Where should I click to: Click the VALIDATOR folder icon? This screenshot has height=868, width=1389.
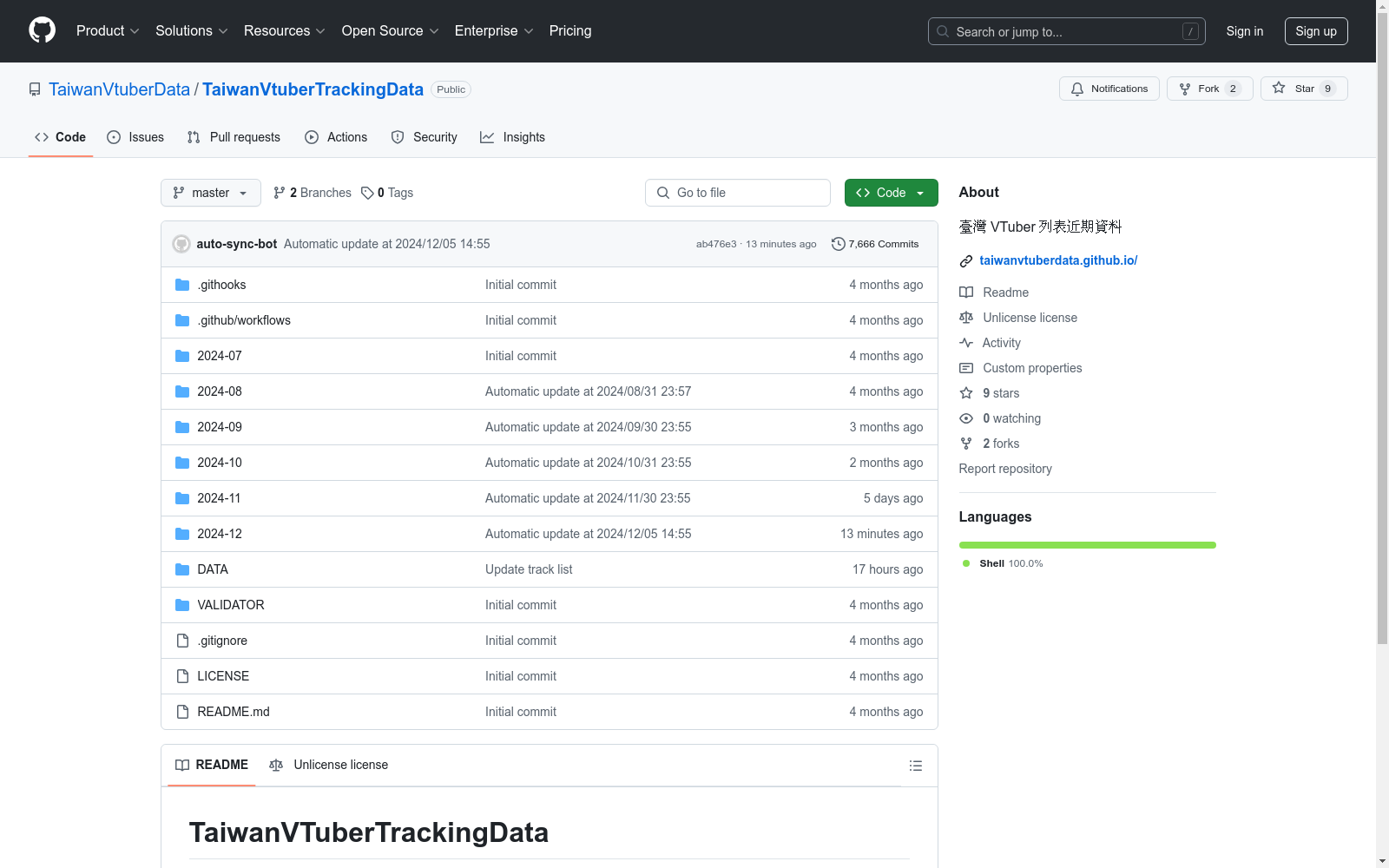click(x=182, y=605)
